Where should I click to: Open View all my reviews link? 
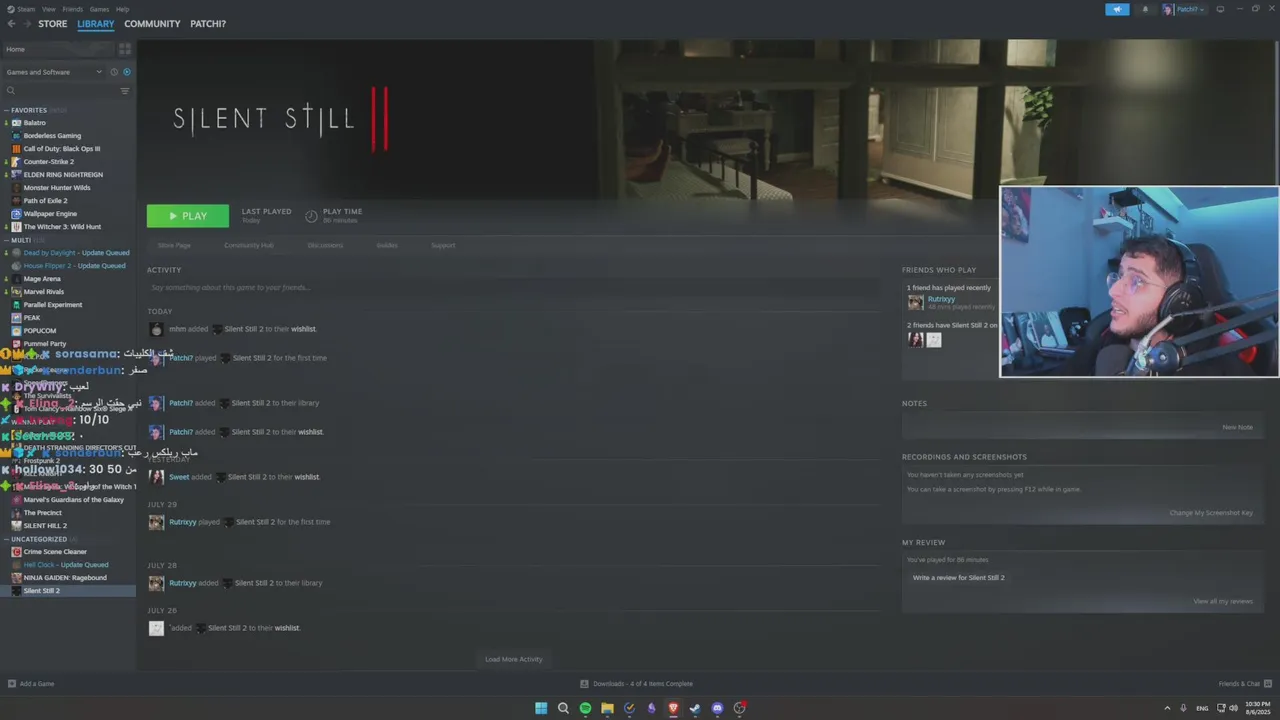[x=1223, y=601]
